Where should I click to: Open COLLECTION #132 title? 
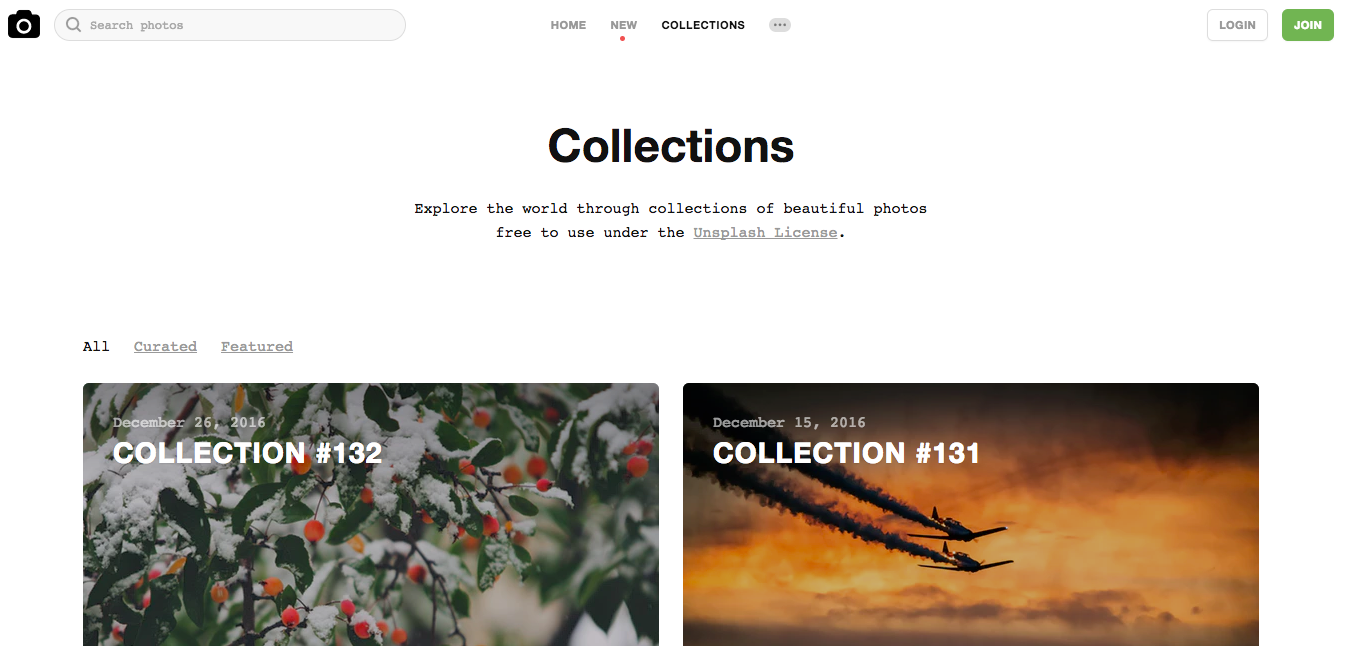point(247,453)
